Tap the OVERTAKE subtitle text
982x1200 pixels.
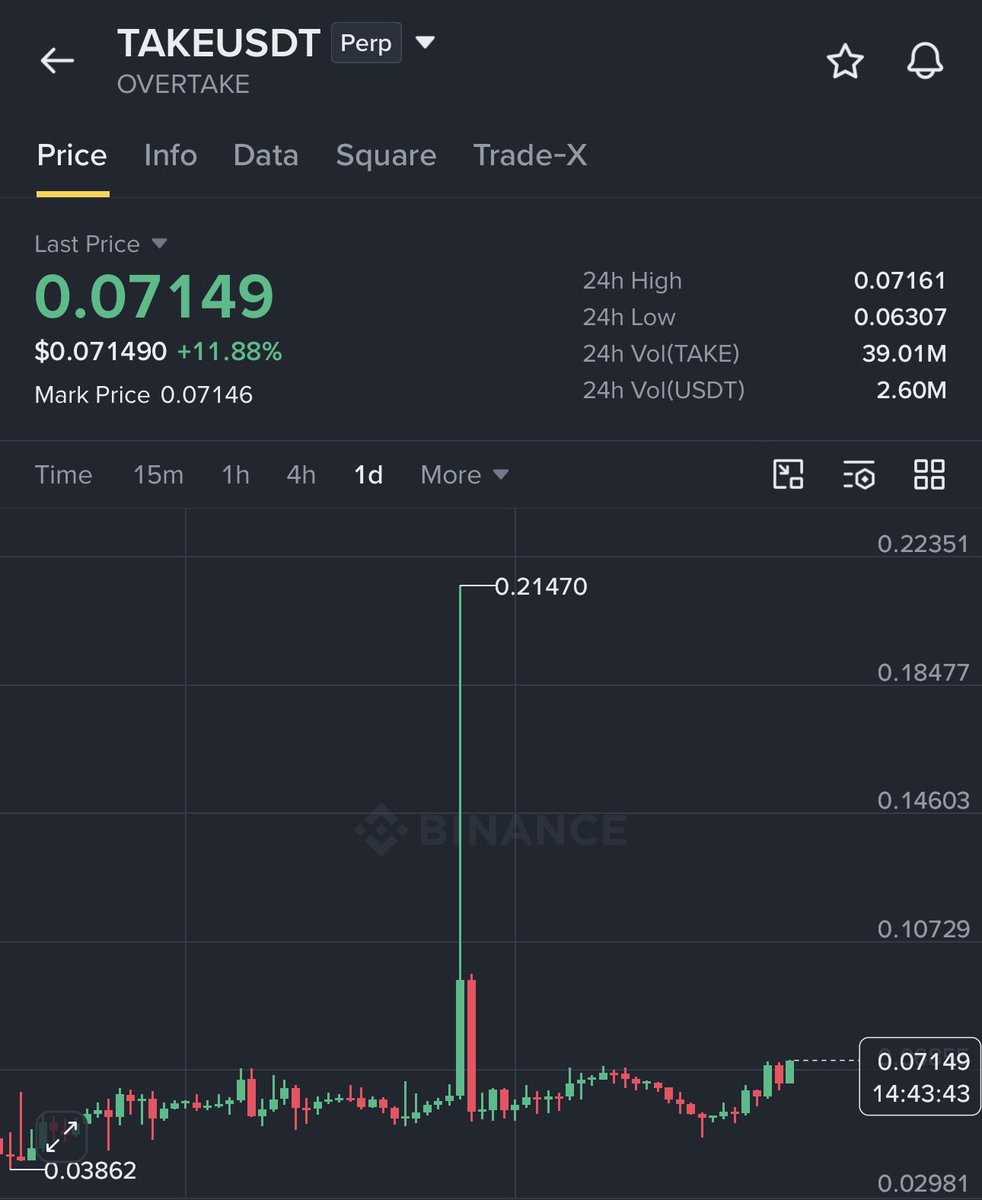point(183,85)
